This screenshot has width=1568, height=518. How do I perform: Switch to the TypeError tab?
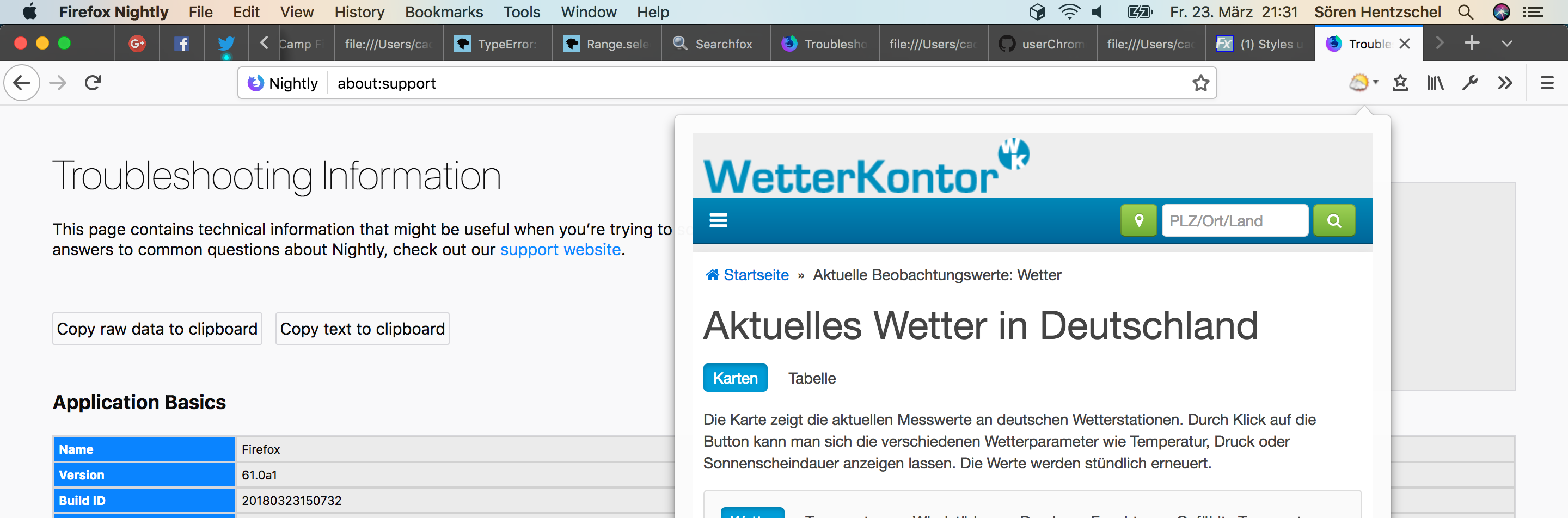click(x=498, y=43)
